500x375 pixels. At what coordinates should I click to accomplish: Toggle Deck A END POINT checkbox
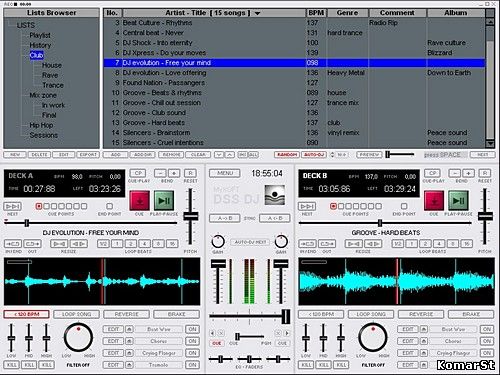click(x=109, y=206)
